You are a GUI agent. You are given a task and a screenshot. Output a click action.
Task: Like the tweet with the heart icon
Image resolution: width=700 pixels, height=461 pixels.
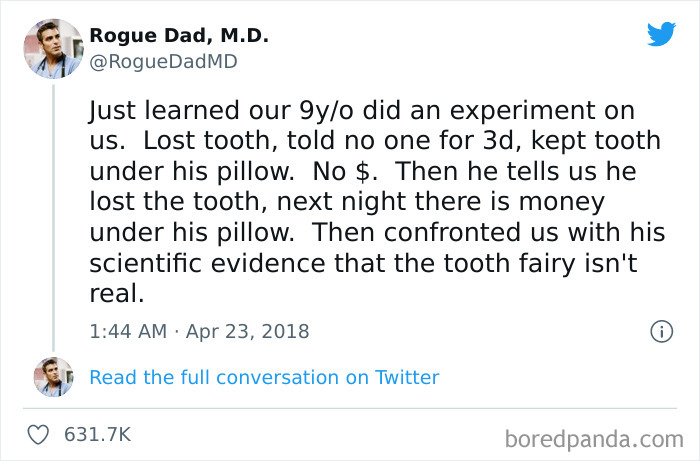40,435
